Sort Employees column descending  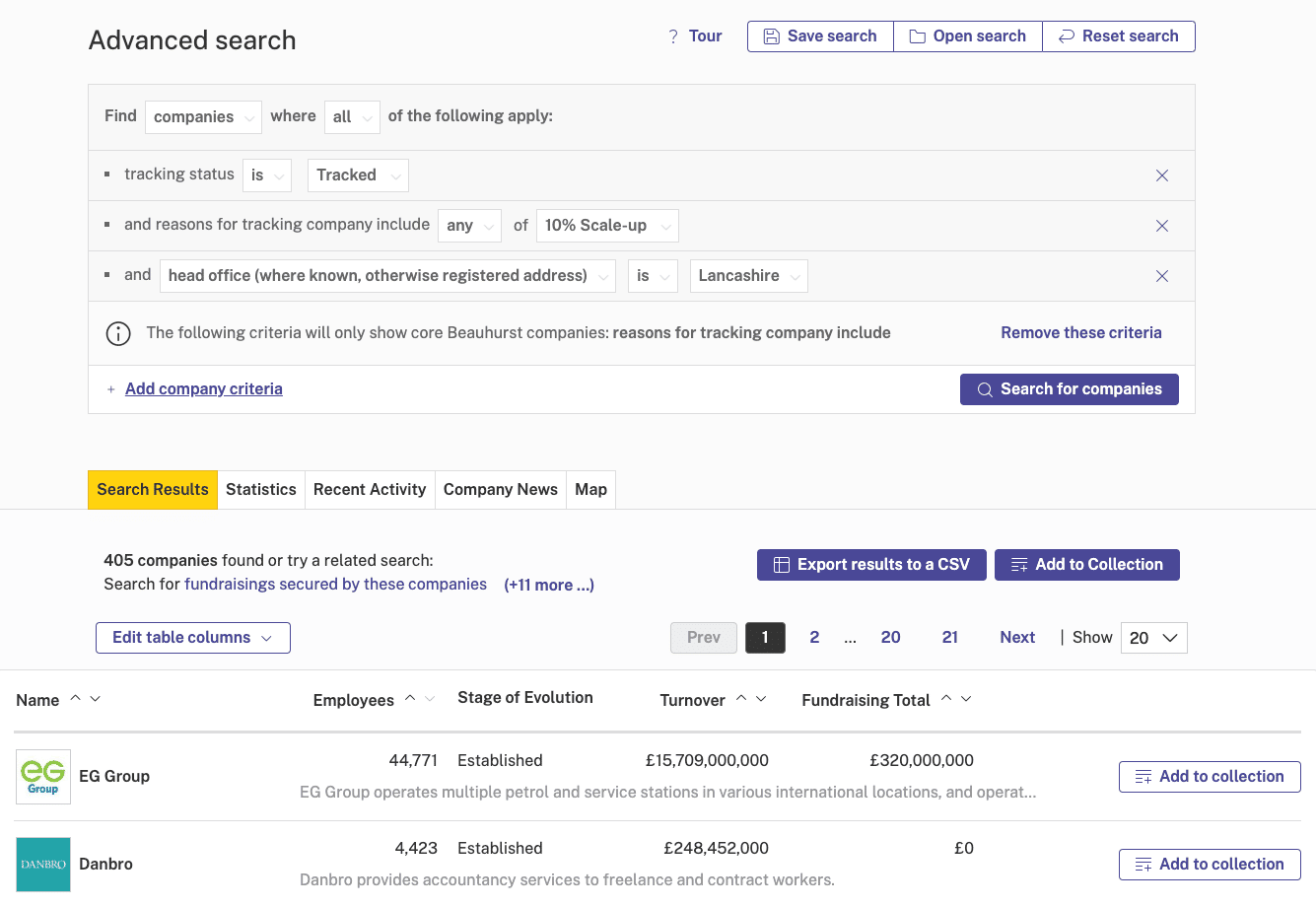pyautogui.click(x=430, y=699)
